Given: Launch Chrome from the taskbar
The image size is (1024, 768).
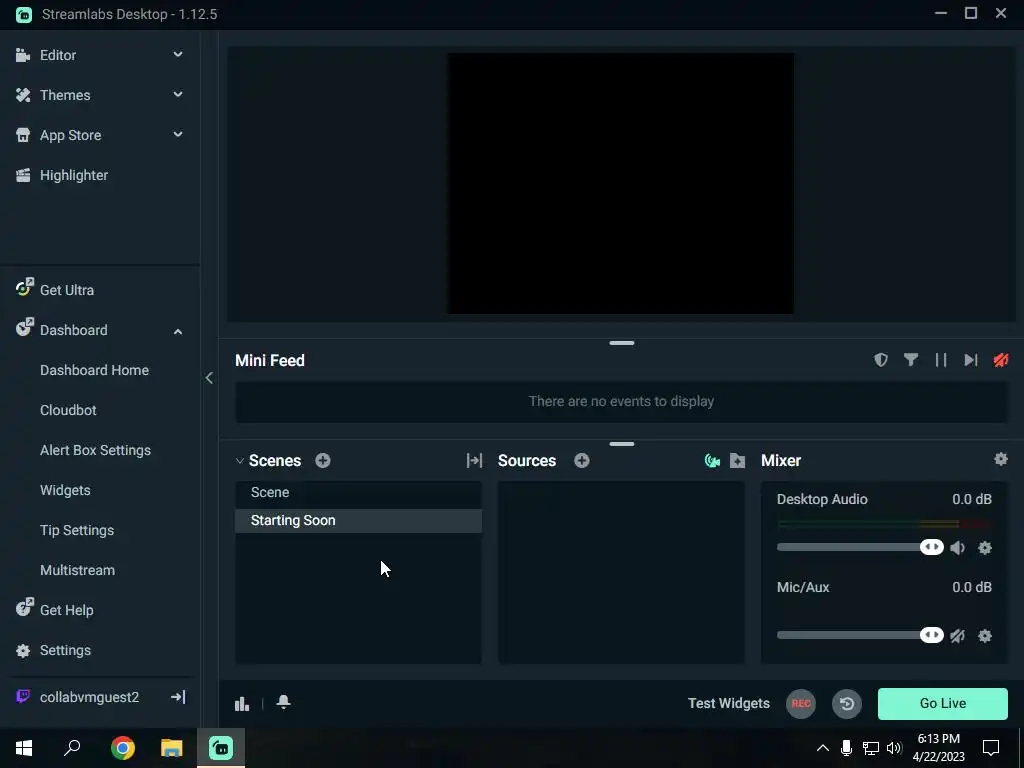Looking at the screenshot, I should [x=123, y=748].
